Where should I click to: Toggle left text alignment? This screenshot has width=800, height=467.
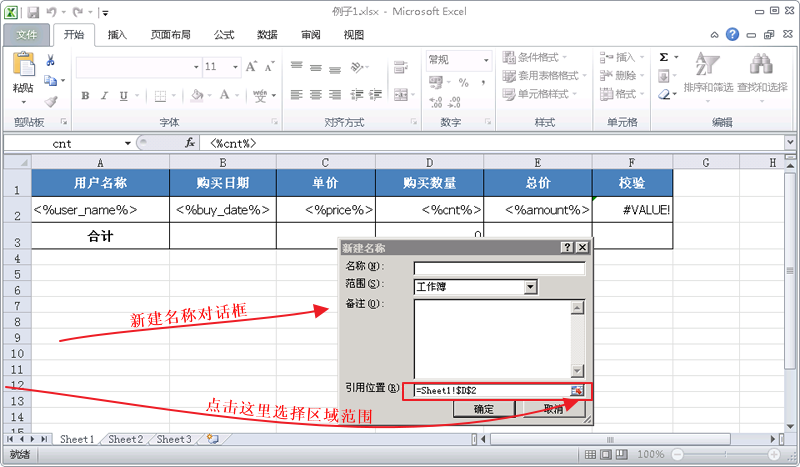tap(296, 95)
